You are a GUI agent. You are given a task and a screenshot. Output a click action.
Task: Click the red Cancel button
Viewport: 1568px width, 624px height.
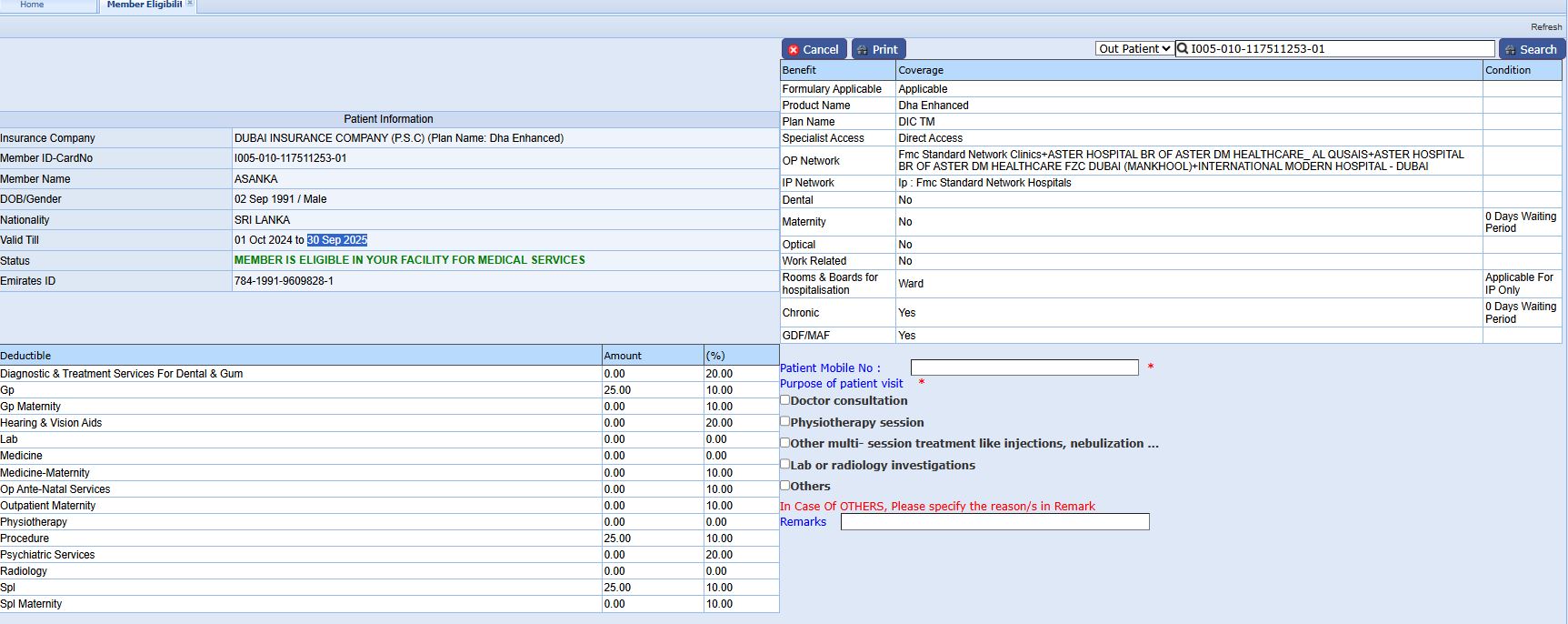814,49
